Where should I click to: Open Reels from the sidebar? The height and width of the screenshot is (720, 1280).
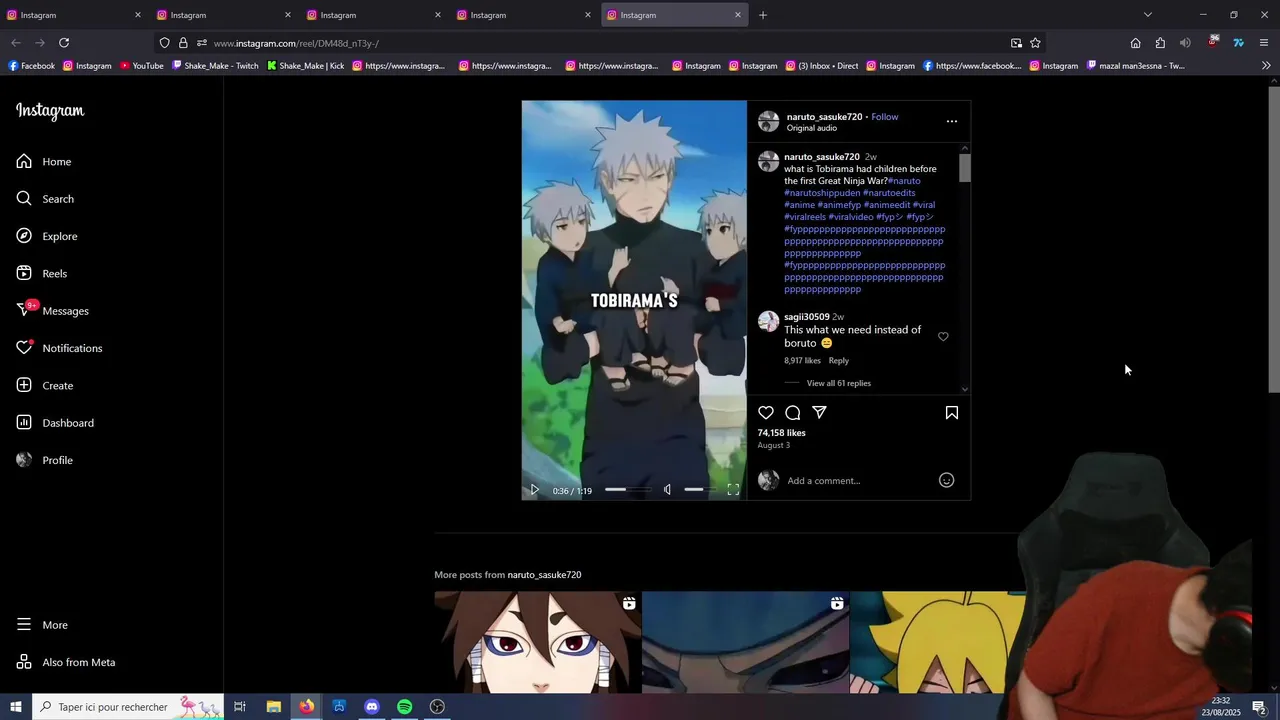point(42,273)
